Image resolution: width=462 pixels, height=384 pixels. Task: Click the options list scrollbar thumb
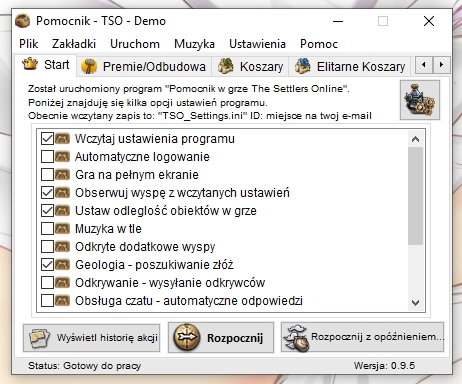(415, 196)
